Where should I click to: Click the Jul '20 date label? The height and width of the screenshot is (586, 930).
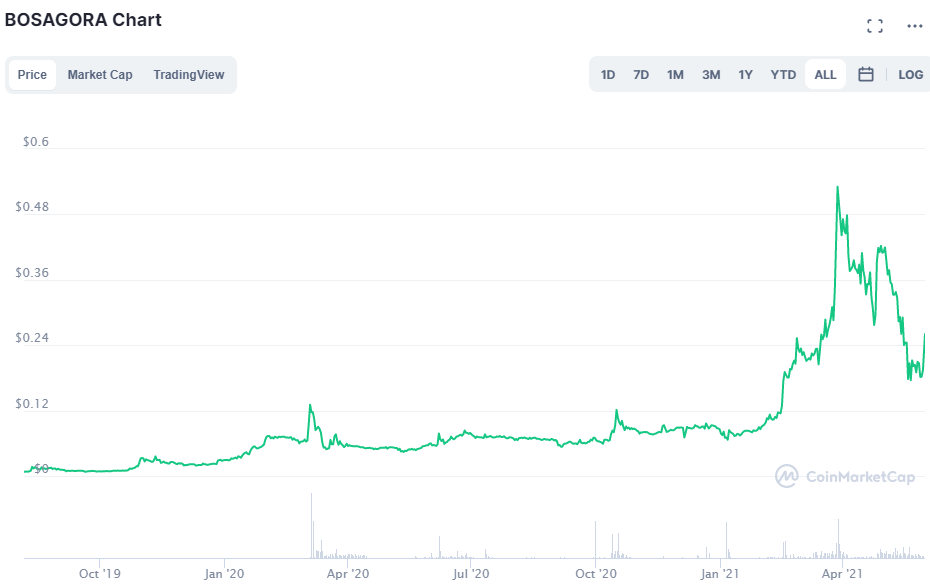point(471,574)
